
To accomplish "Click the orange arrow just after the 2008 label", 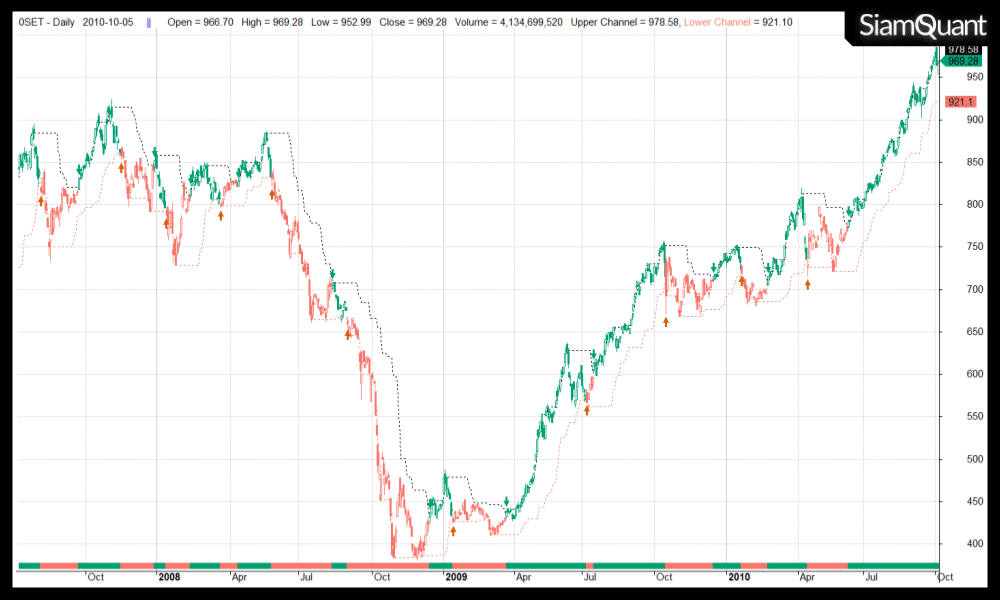I will 166,223.
